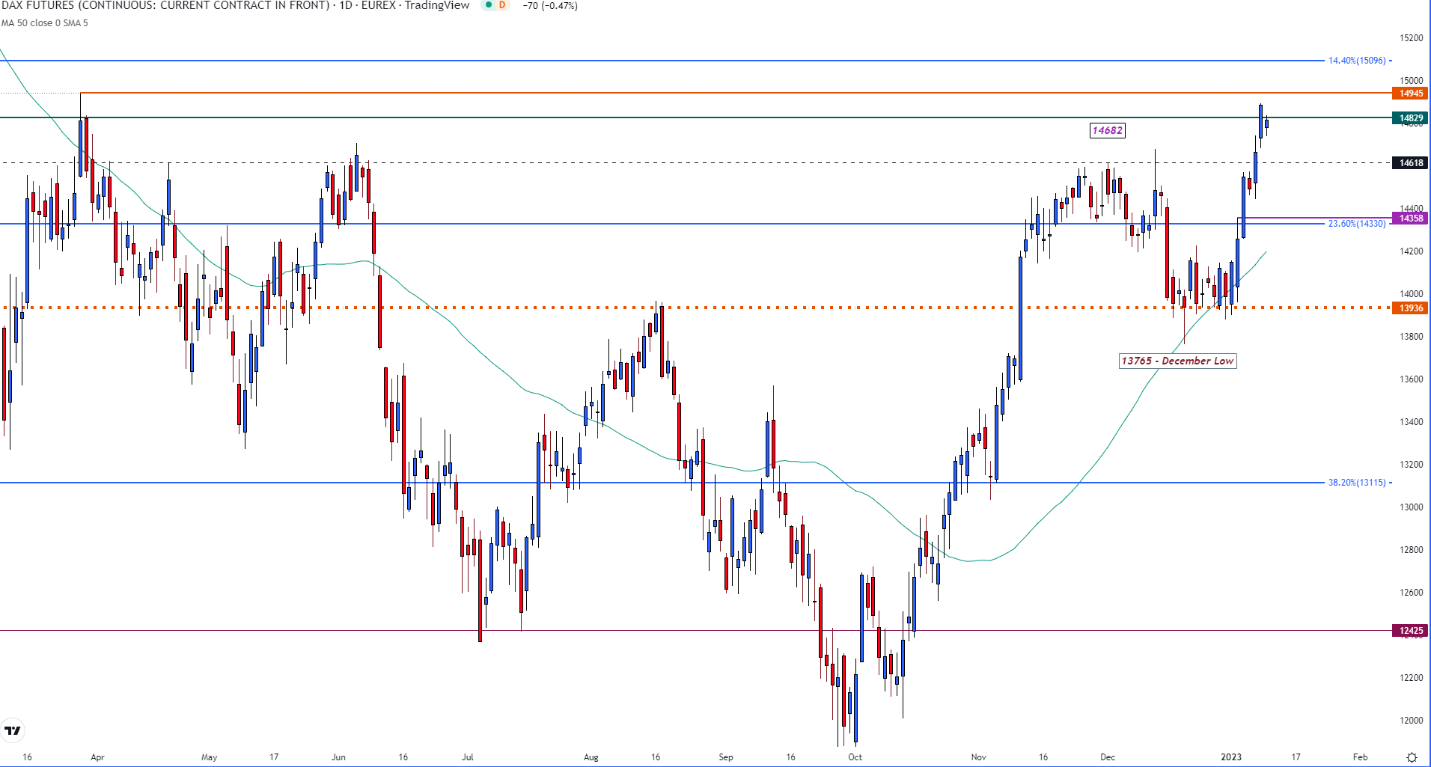Screen dimensions: 1431x767
Task: Click Apr on the time axis
Action: (96, 757)
